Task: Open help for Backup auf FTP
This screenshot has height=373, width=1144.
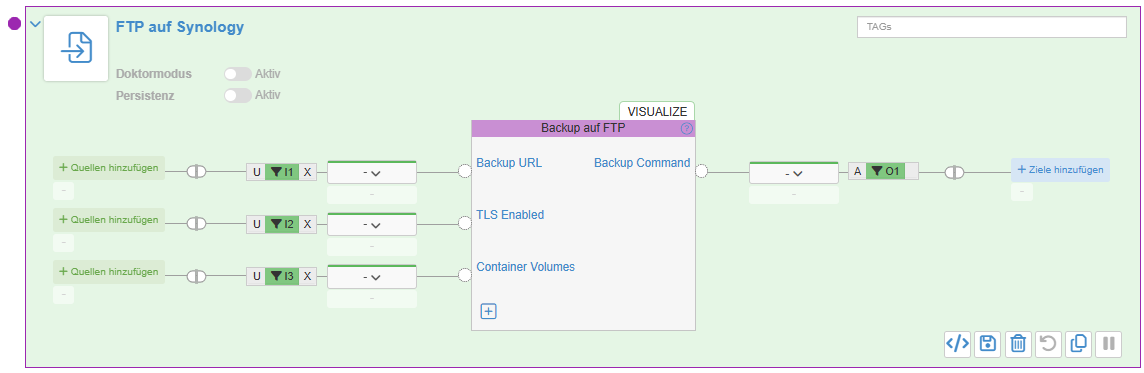Action: pyautogui.click(x=687, y=128)
